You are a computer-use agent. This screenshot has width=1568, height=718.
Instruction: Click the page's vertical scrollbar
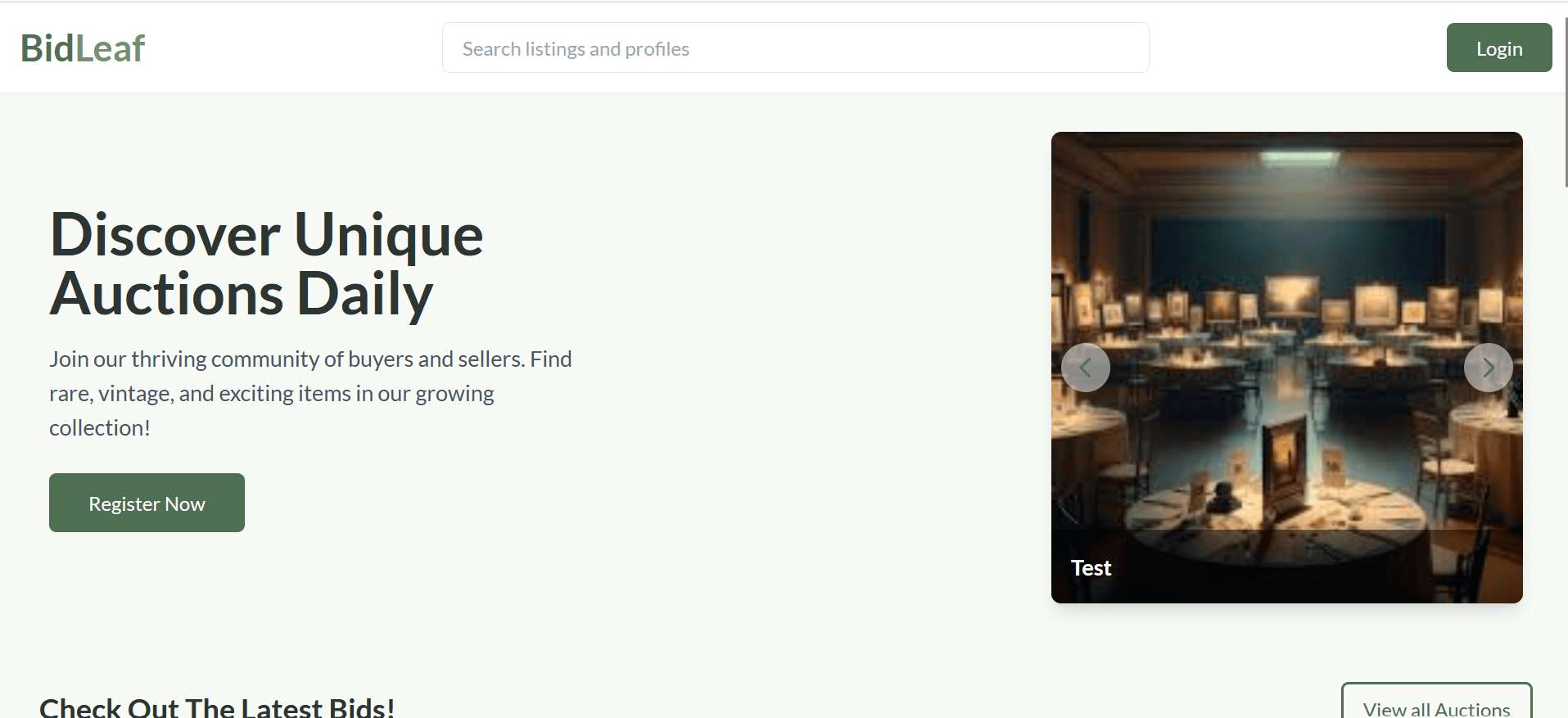pos(1565,98)
